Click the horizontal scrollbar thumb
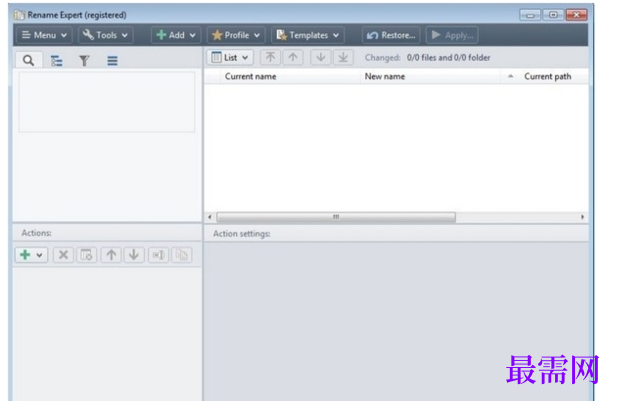The height and width of the screenshot is (401, 618). pyautogui.click(x=336, y=217)
